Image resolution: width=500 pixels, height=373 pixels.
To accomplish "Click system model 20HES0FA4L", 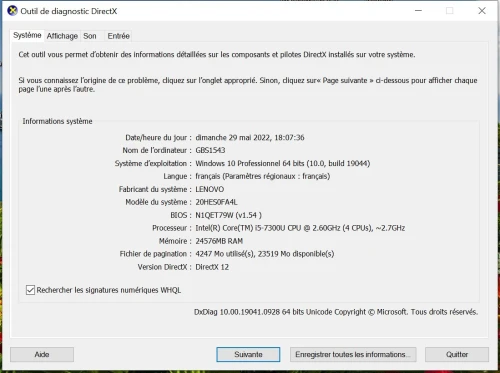I will tap(216, 202).
